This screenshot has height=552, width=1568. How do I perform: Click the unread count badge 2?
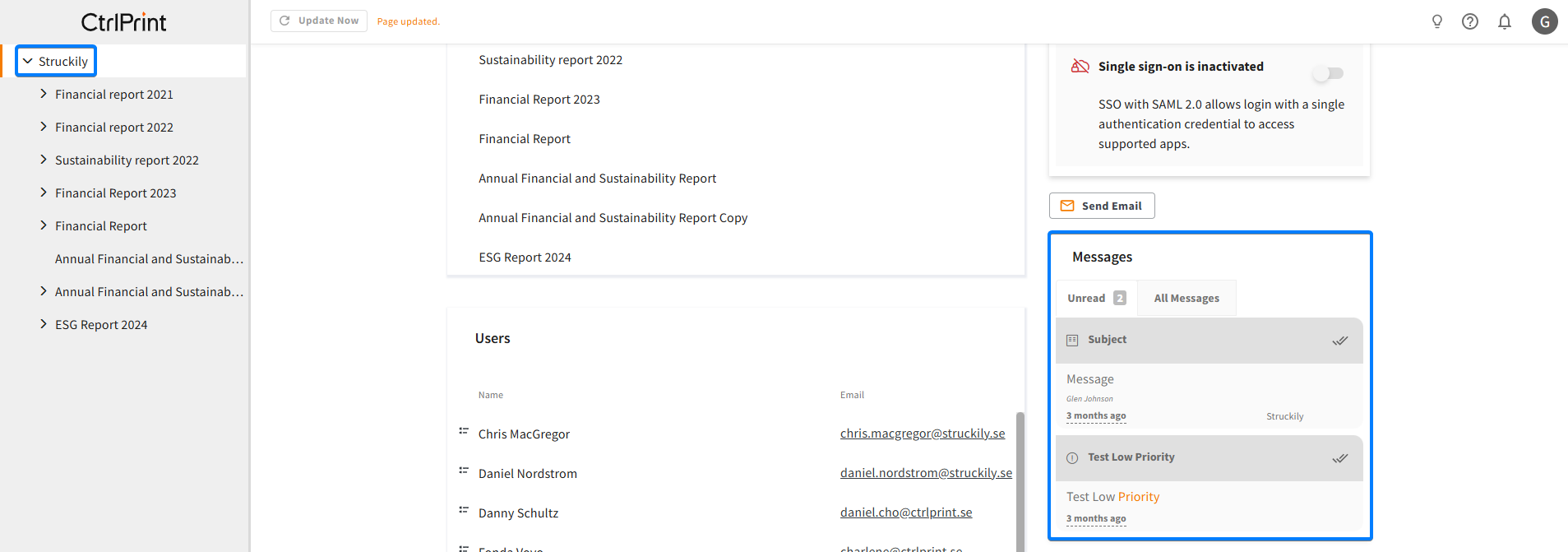tap(1120, 298)
